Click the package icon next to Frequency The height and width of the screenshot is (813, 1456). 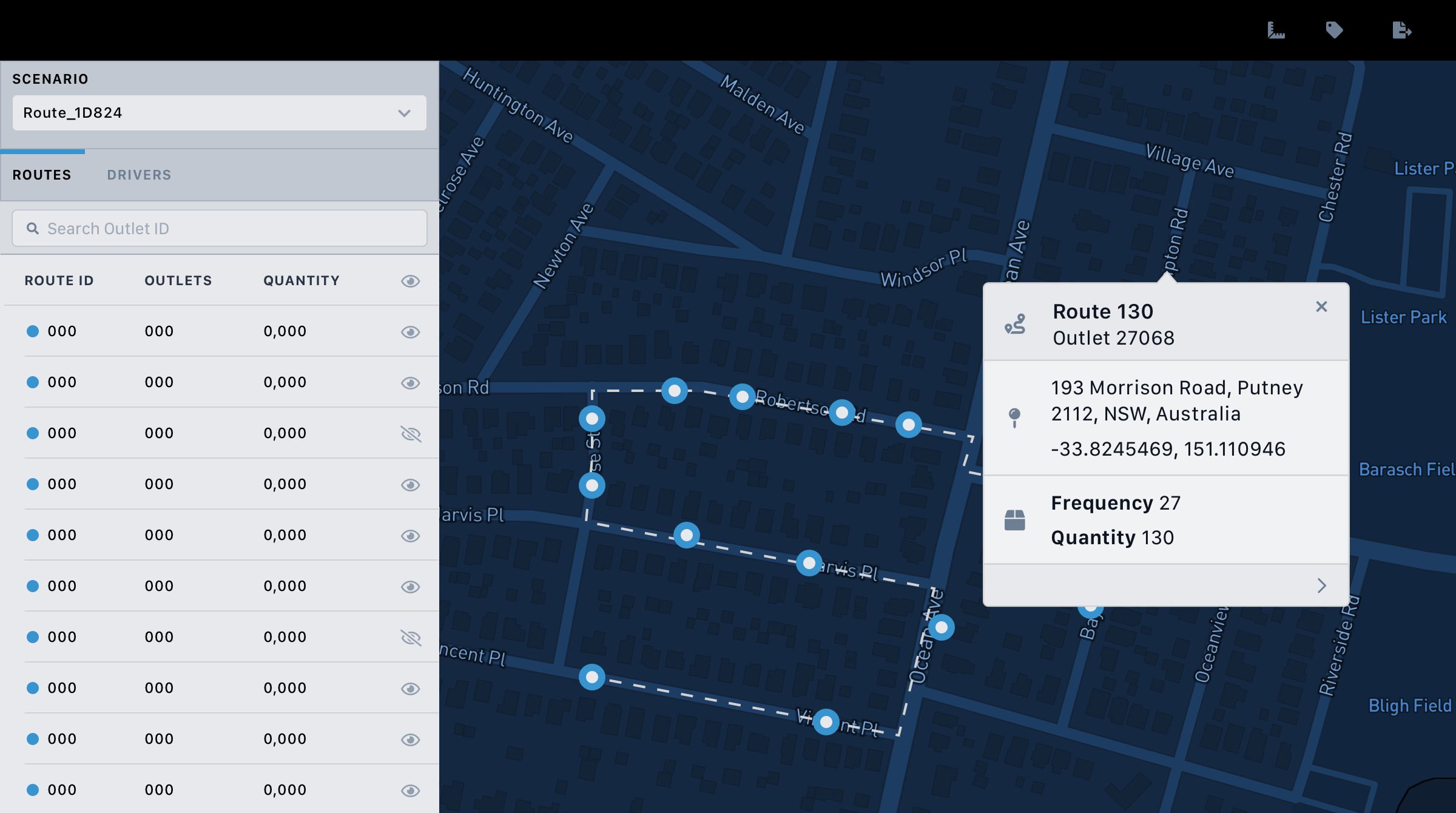point(1015,519)
